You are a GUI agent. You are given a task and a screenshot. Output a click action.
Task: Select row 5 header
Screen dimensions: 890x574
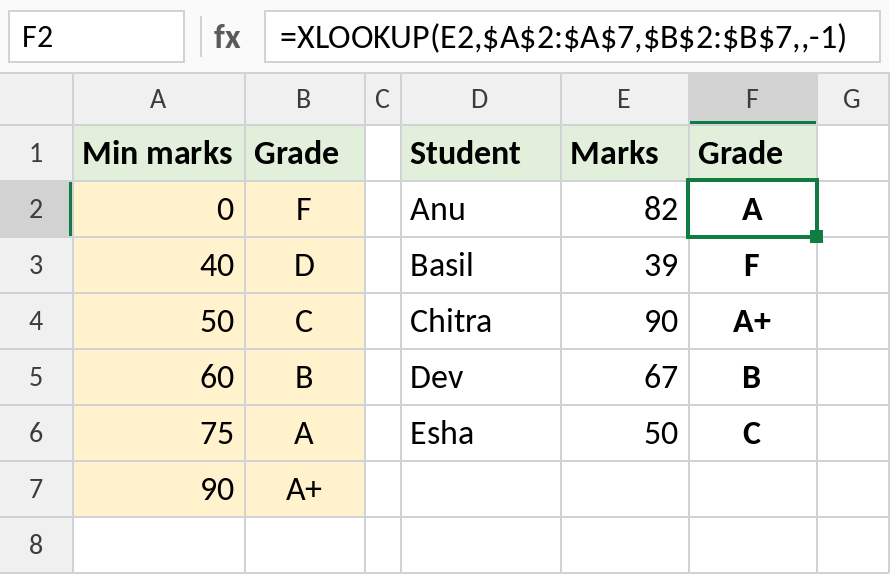click(x=36, y=377)
